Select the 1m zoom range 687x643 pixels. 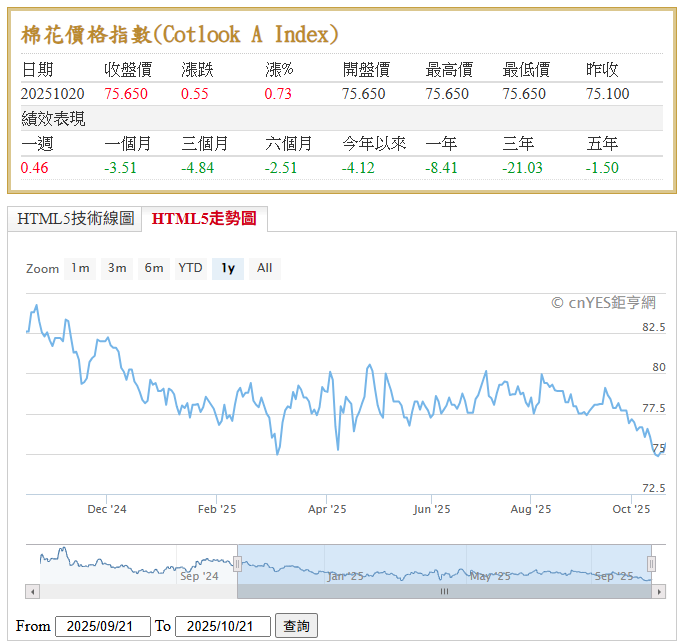[80, 268]
